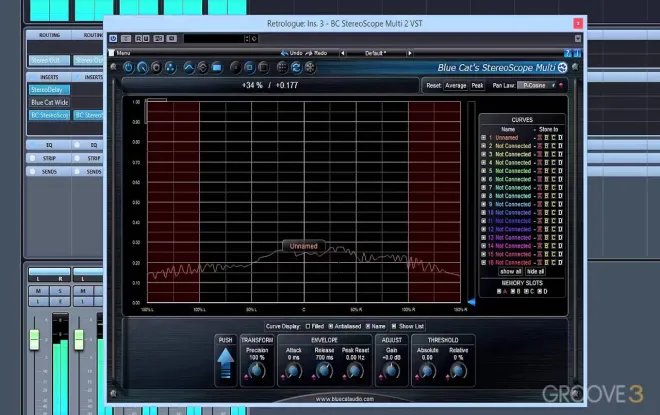Reset the Peak values
This screenshot has width=660, height=415.
(x=477, y=85)
